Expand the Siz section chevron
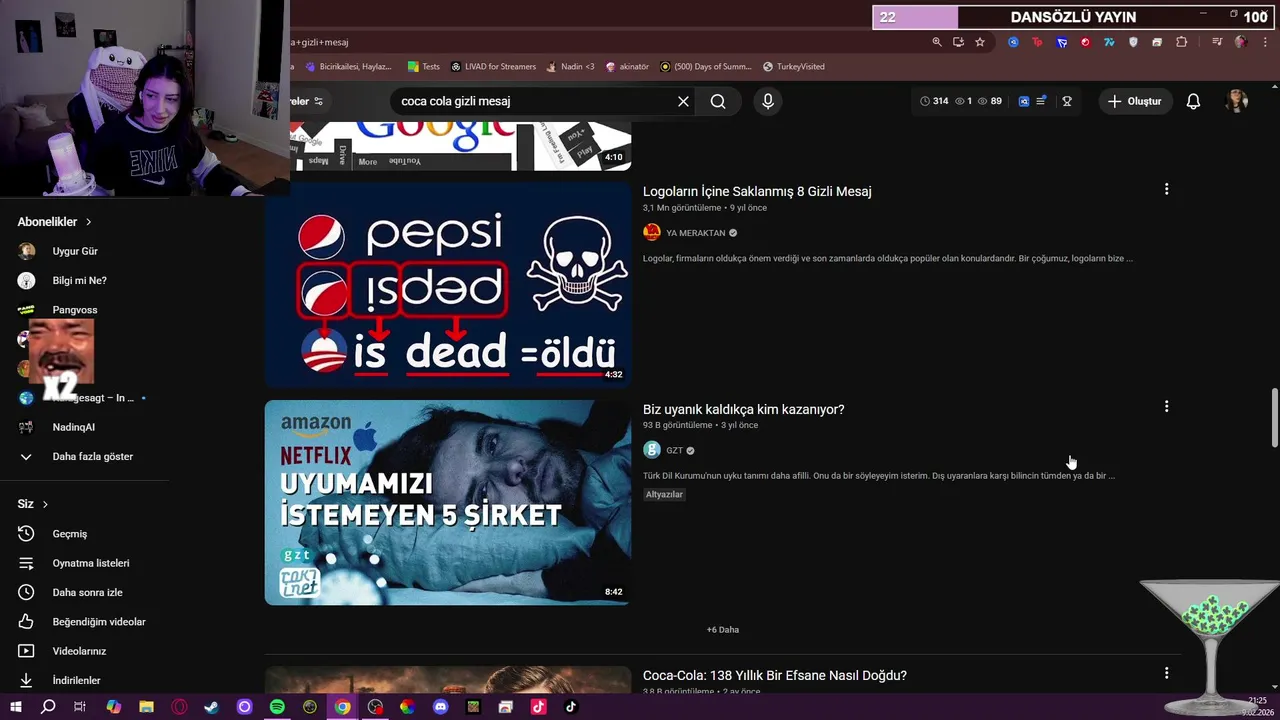This screenshot has height=720, width=1280. (x=45, y=504)
